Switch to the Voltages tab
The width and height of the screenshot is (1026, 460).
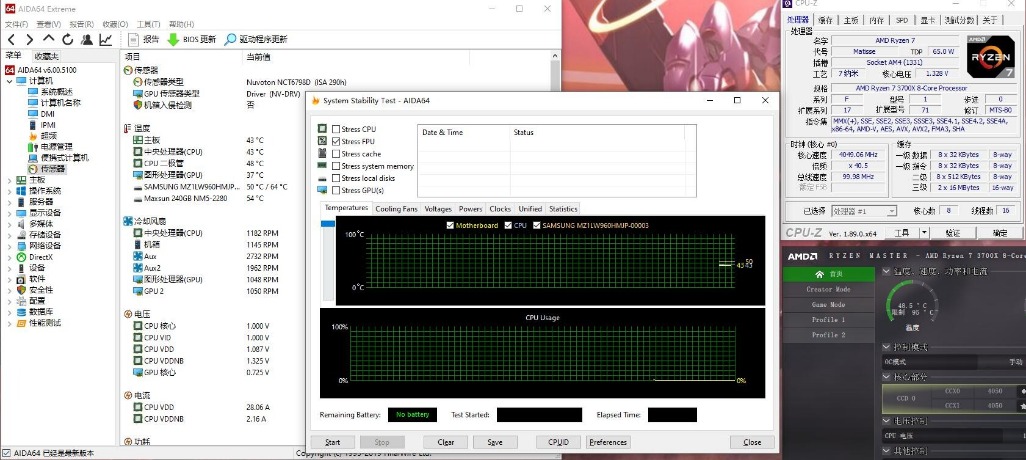point(438,209)
